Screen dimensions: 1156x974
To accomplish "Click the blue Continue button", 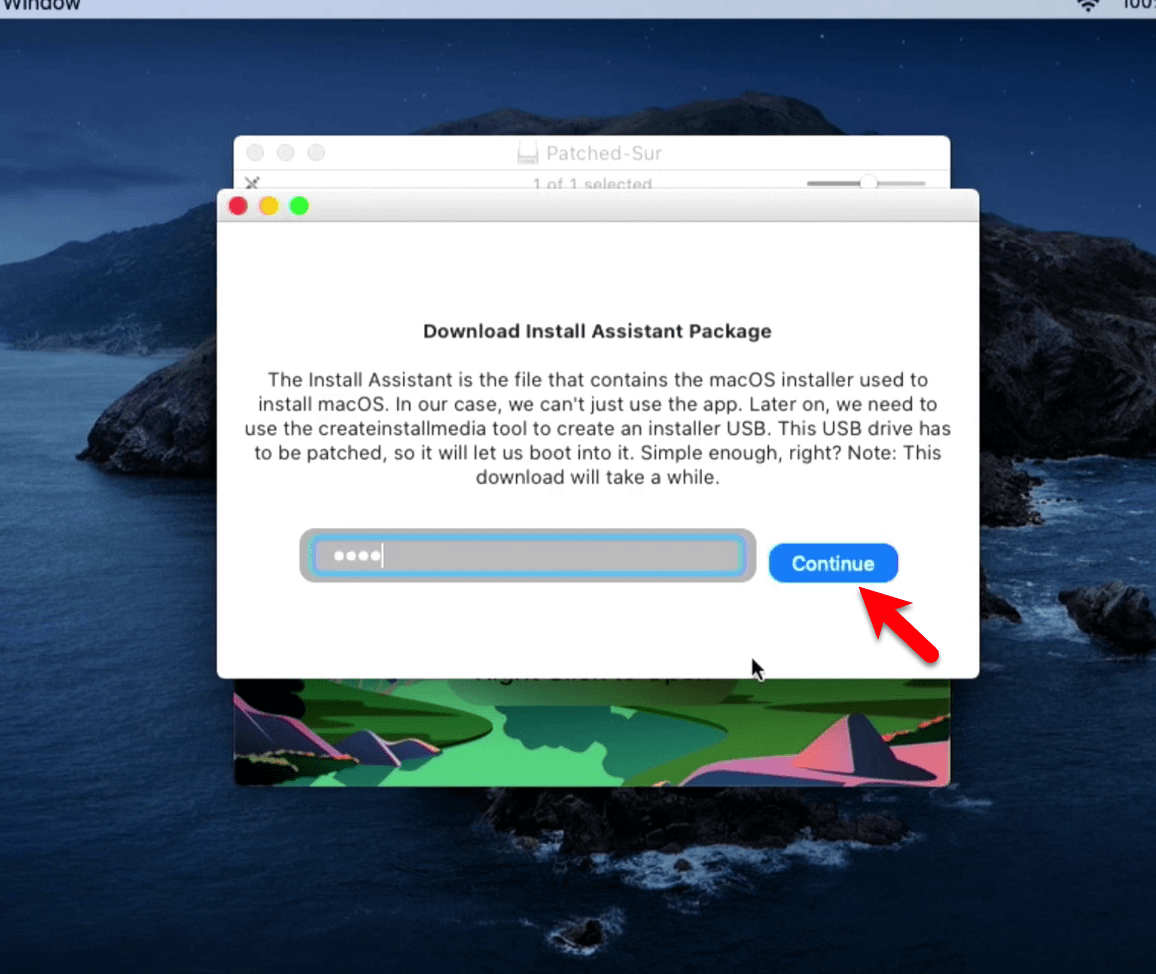I will point(833,563).
